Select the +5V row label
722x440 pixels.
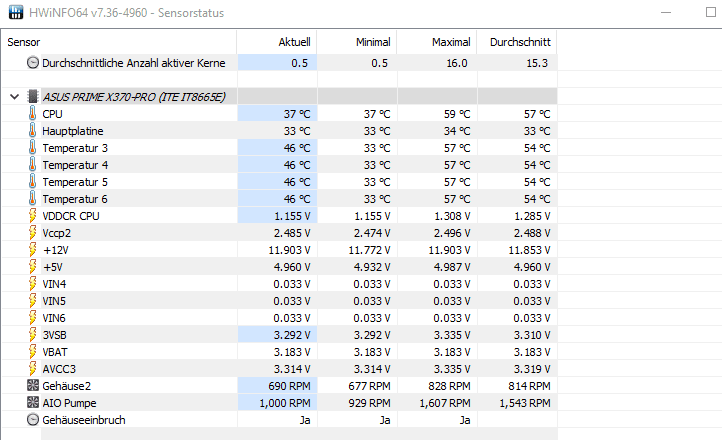point(52,267)
